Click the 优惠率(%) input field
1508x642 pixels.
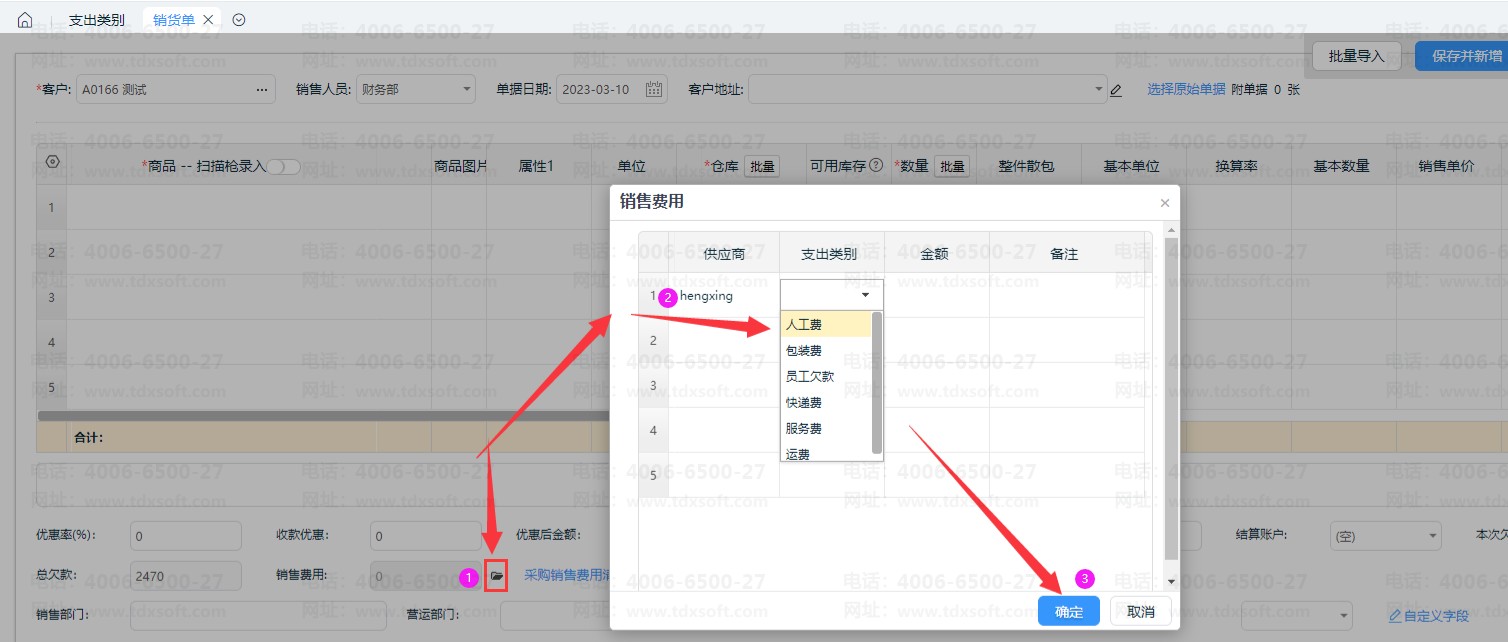tap(186, 536)
